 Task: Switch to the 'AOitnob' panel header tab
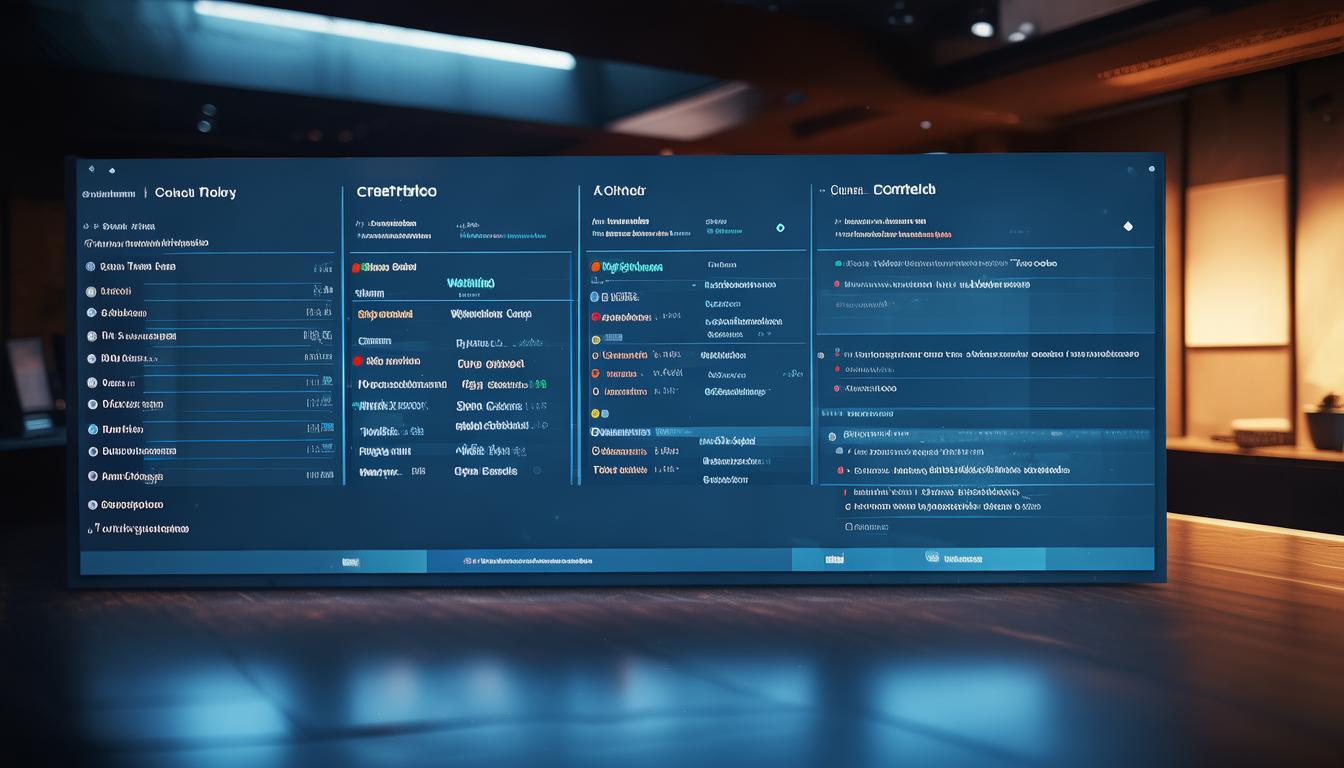(x=619, y=190)
